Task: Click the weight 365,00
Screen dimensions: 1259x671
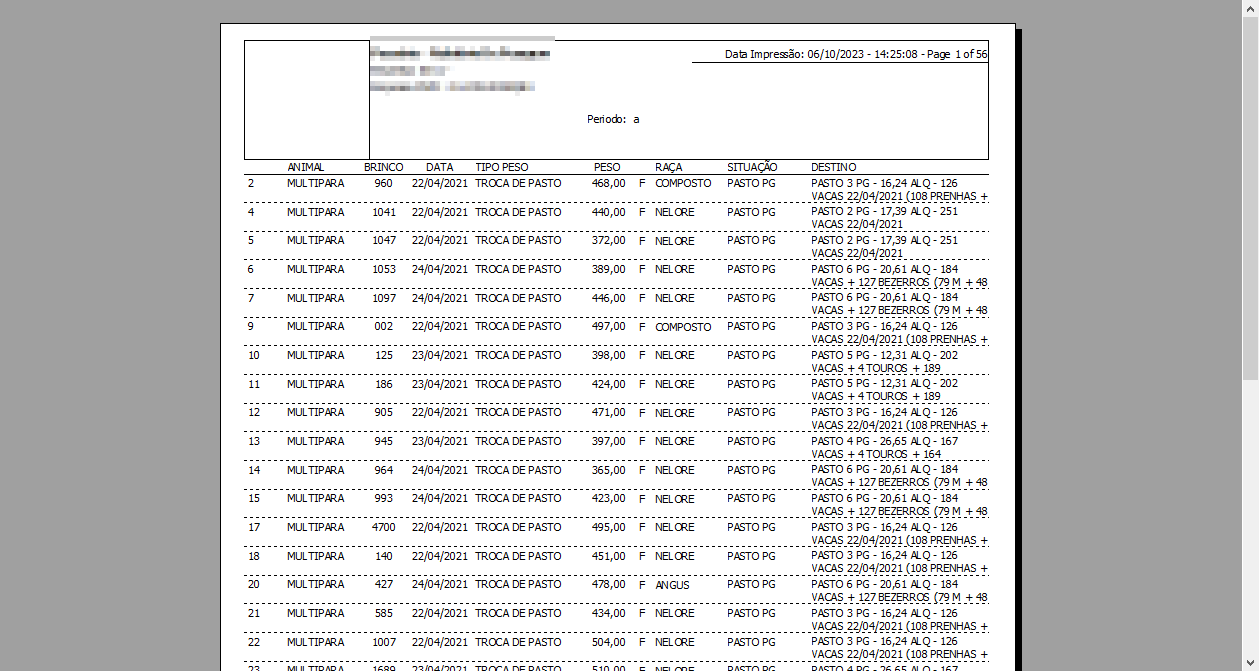Action: pos(609,470)
